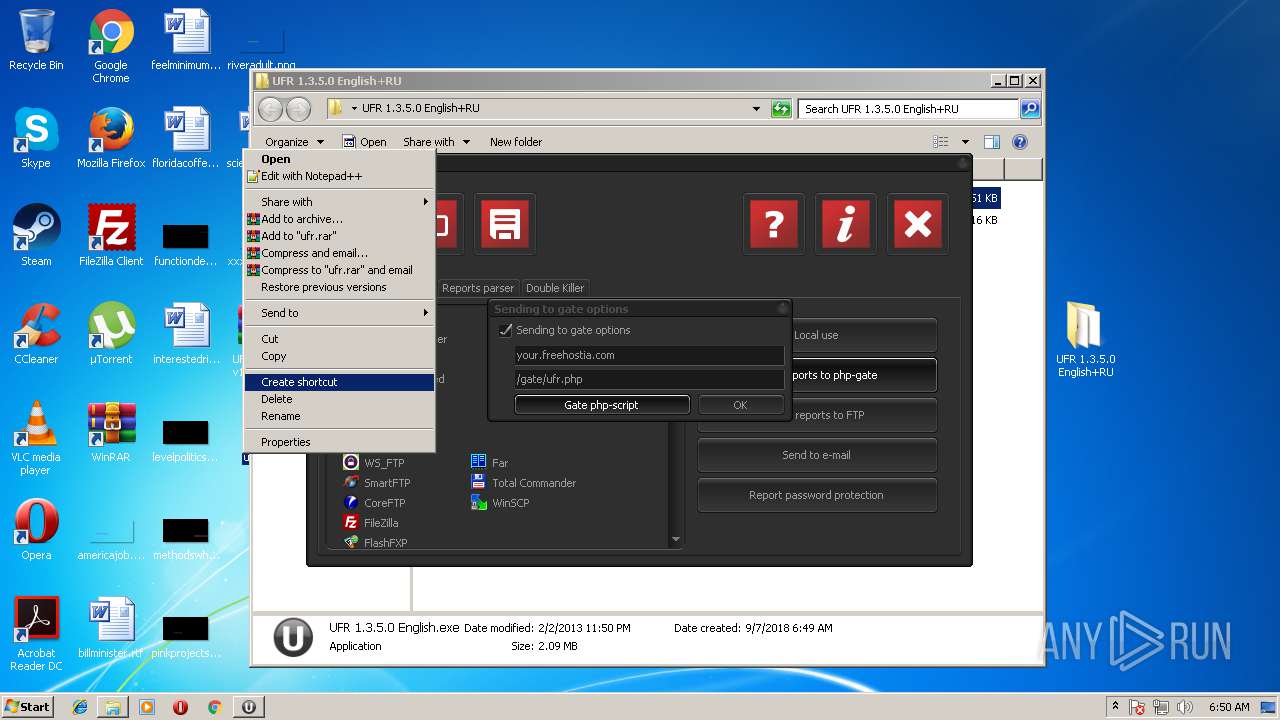Click Internet Explorer taskbar icon
The image size is (1280, 720).
point(80,707)
